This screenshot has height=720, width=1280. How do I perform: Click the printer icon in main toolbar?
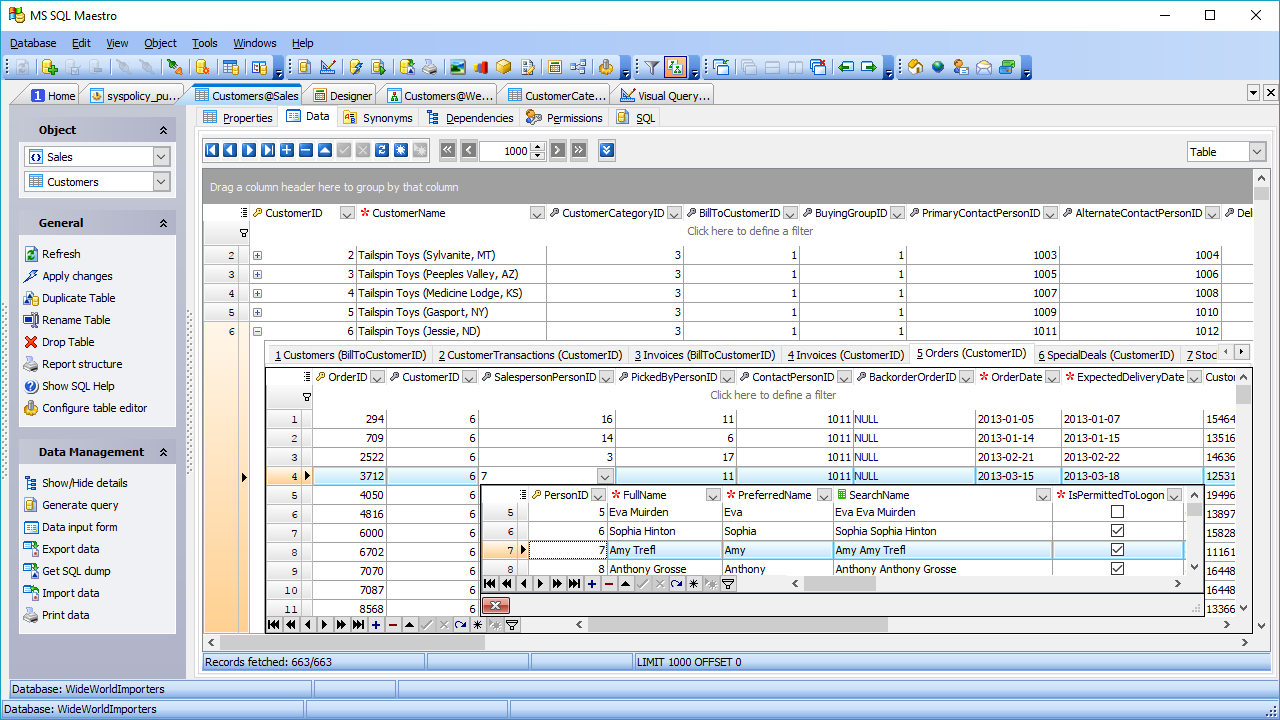(x=429, y=67)
